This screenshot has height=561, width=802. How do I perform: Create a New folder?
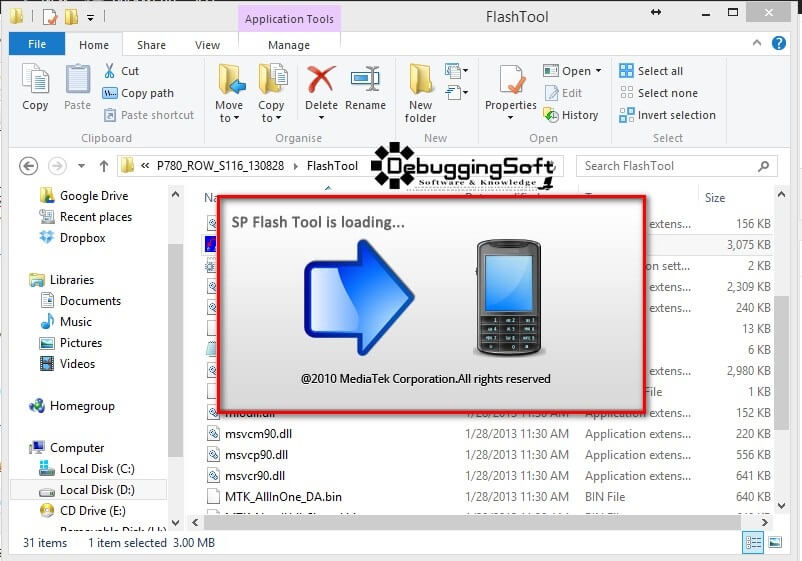click(420, 93)
